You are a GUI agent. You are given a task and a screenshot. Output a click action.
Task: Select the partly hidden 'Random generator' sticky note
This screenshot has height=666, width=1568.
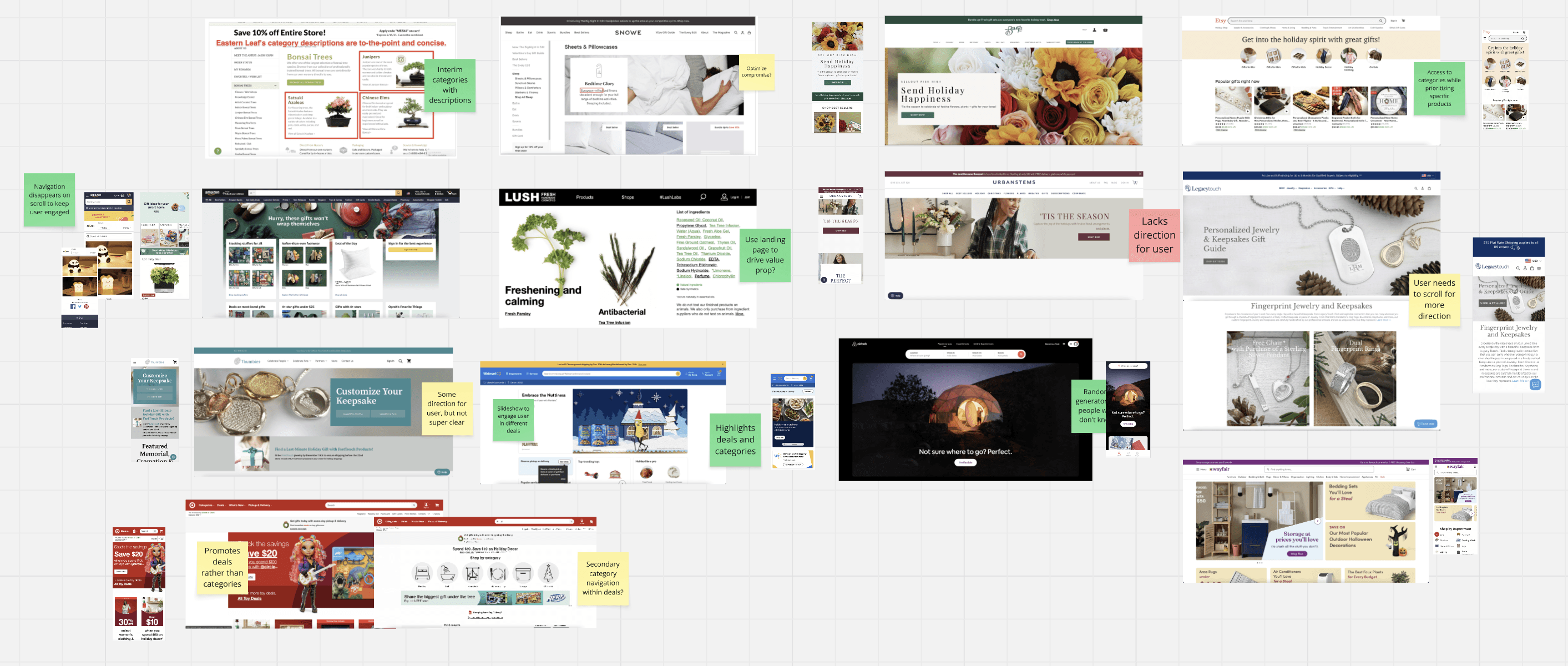click(1089, 406)
